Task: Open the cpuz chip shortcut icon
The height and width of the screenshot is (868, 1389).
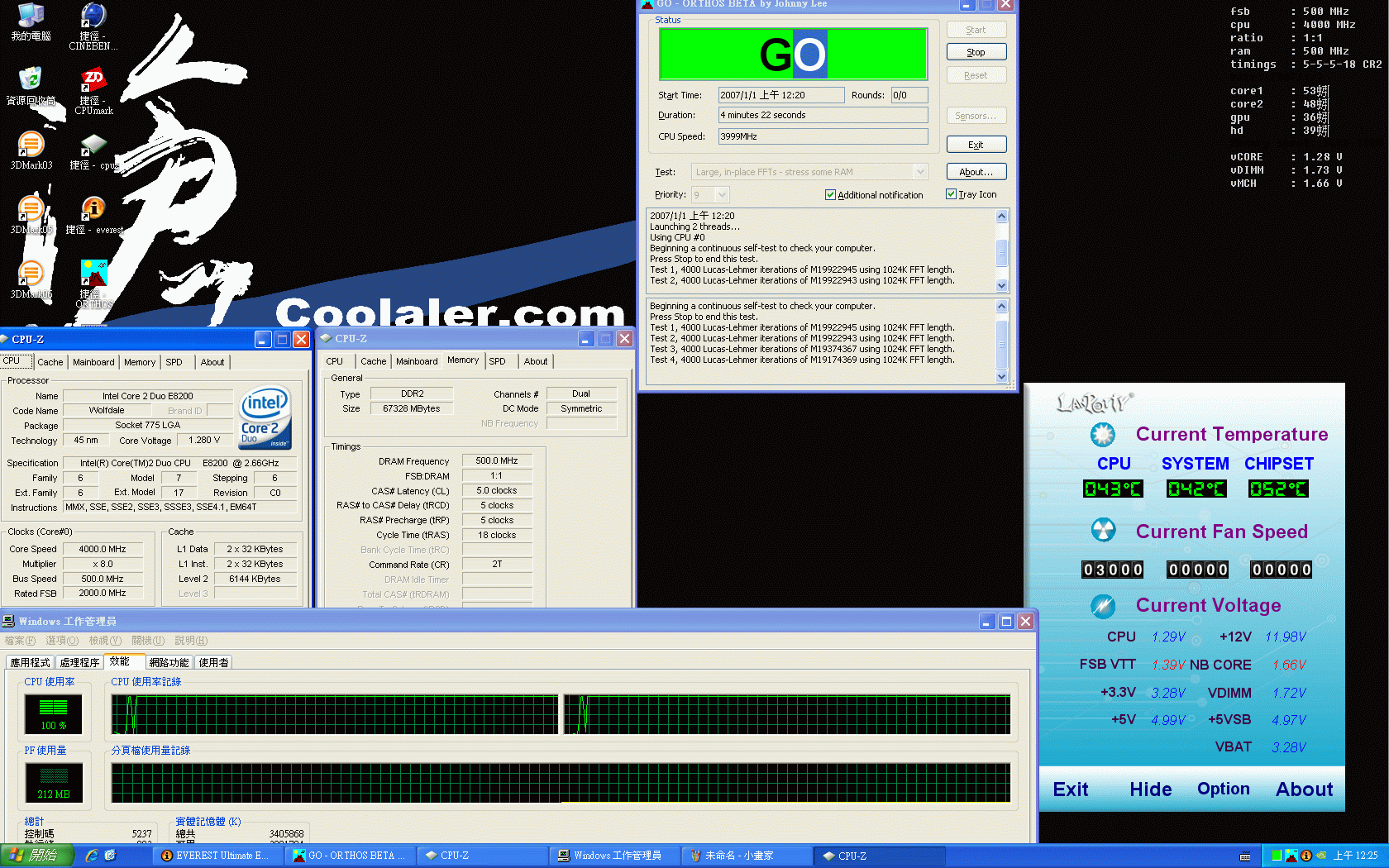Action: click(x=93, y=144)
